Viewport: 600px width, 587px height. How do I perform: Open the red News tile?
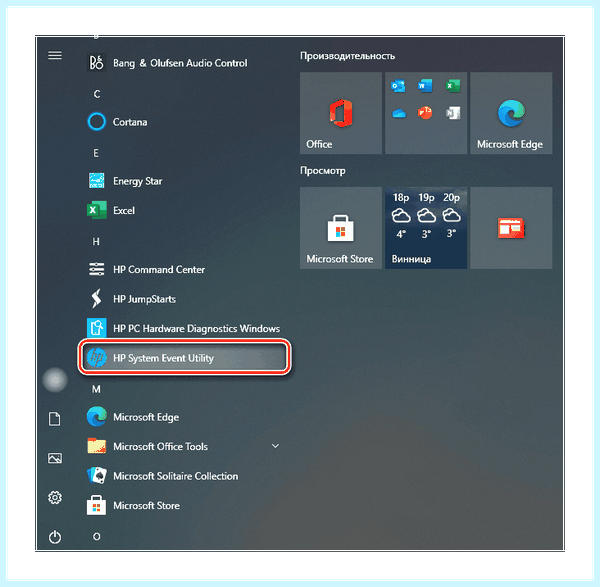pos(511,228)
